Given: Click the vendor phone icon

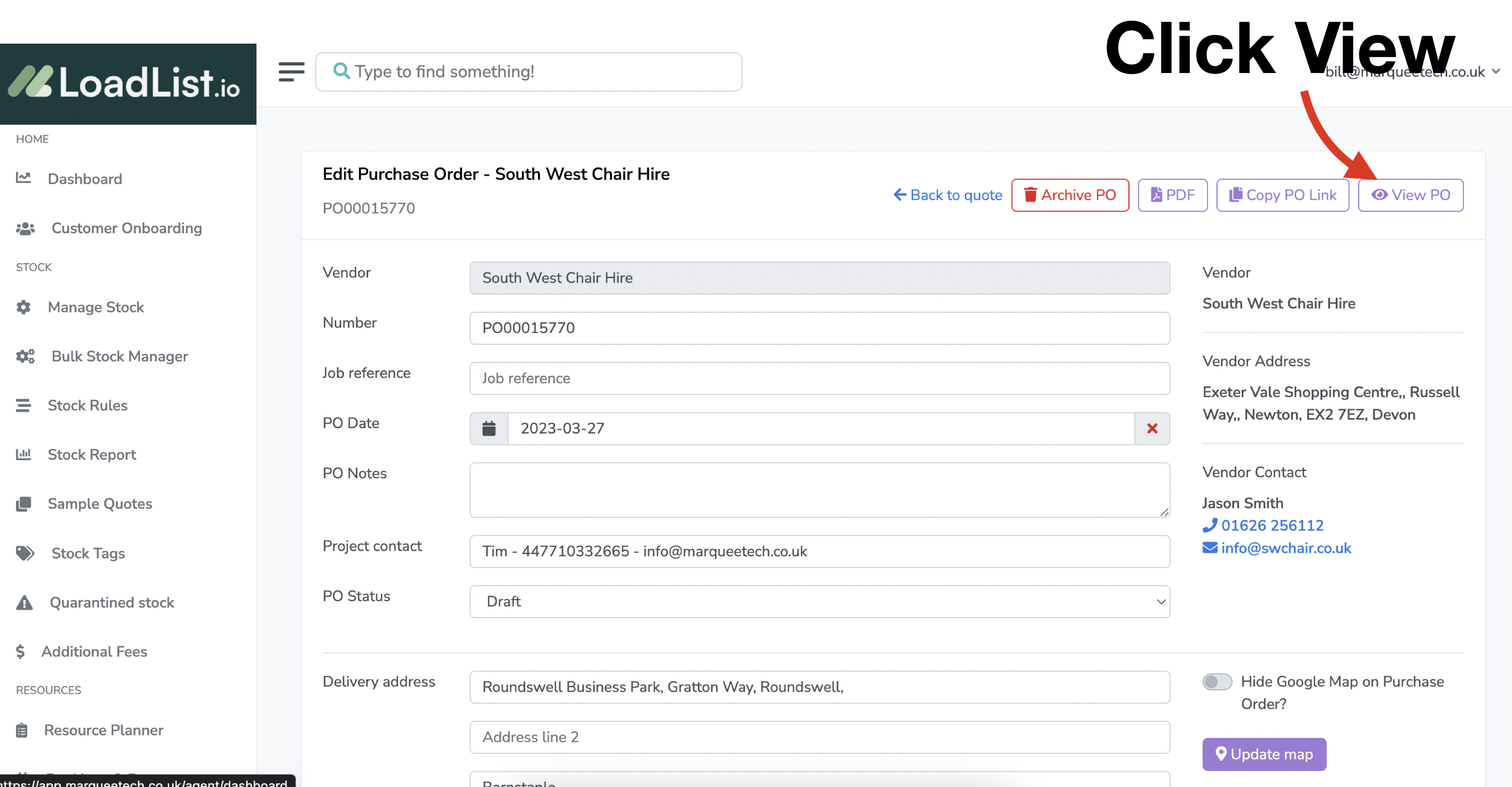Looking at the screenshot, I should click(x=1210, y=525).
